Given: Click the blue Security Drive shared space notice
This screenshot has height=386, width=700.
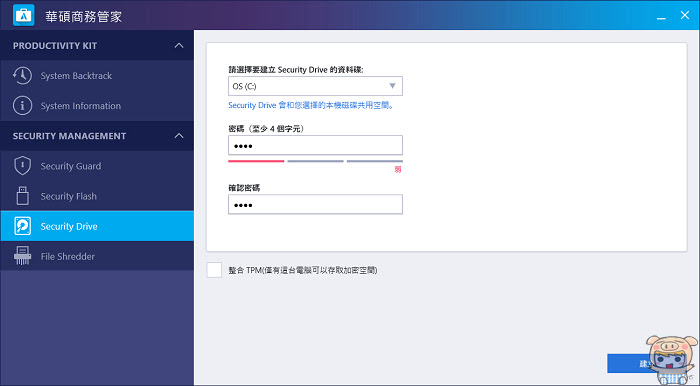Looking at the screenshot, I should pyautogui.click(x=312, y=106).
